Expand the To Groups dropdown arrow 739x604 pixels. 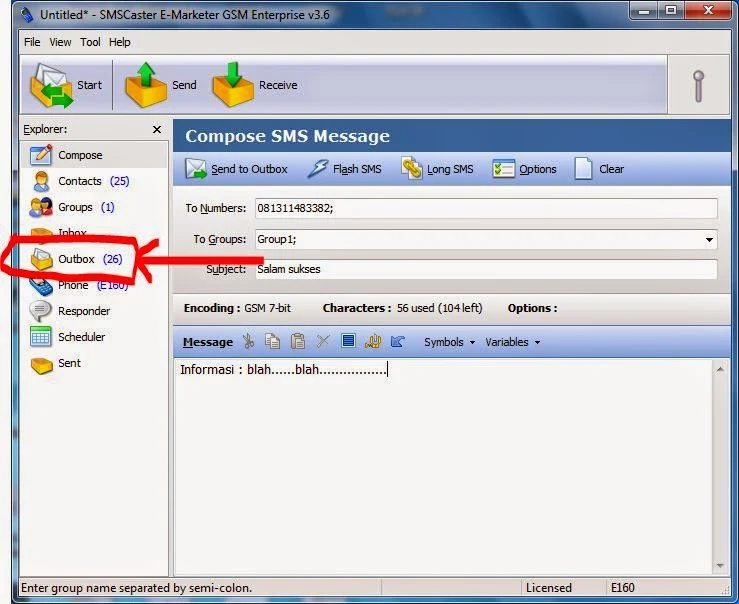(709, 239)
